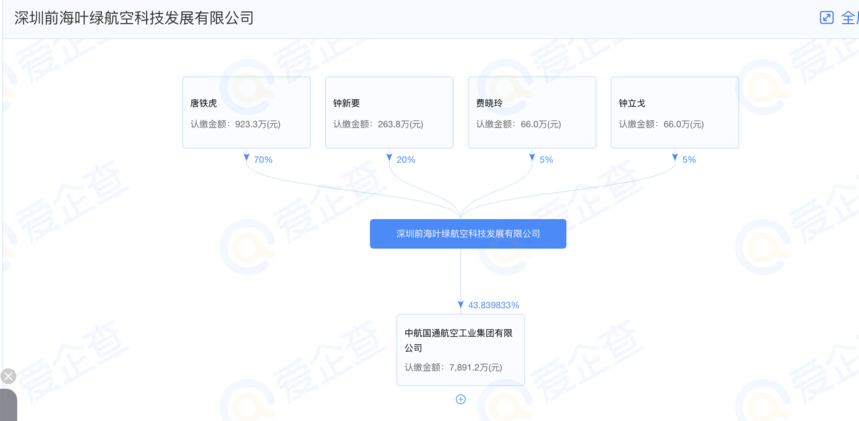
Task: Close the floating panel with the gray X
Action: coord(8,376)
